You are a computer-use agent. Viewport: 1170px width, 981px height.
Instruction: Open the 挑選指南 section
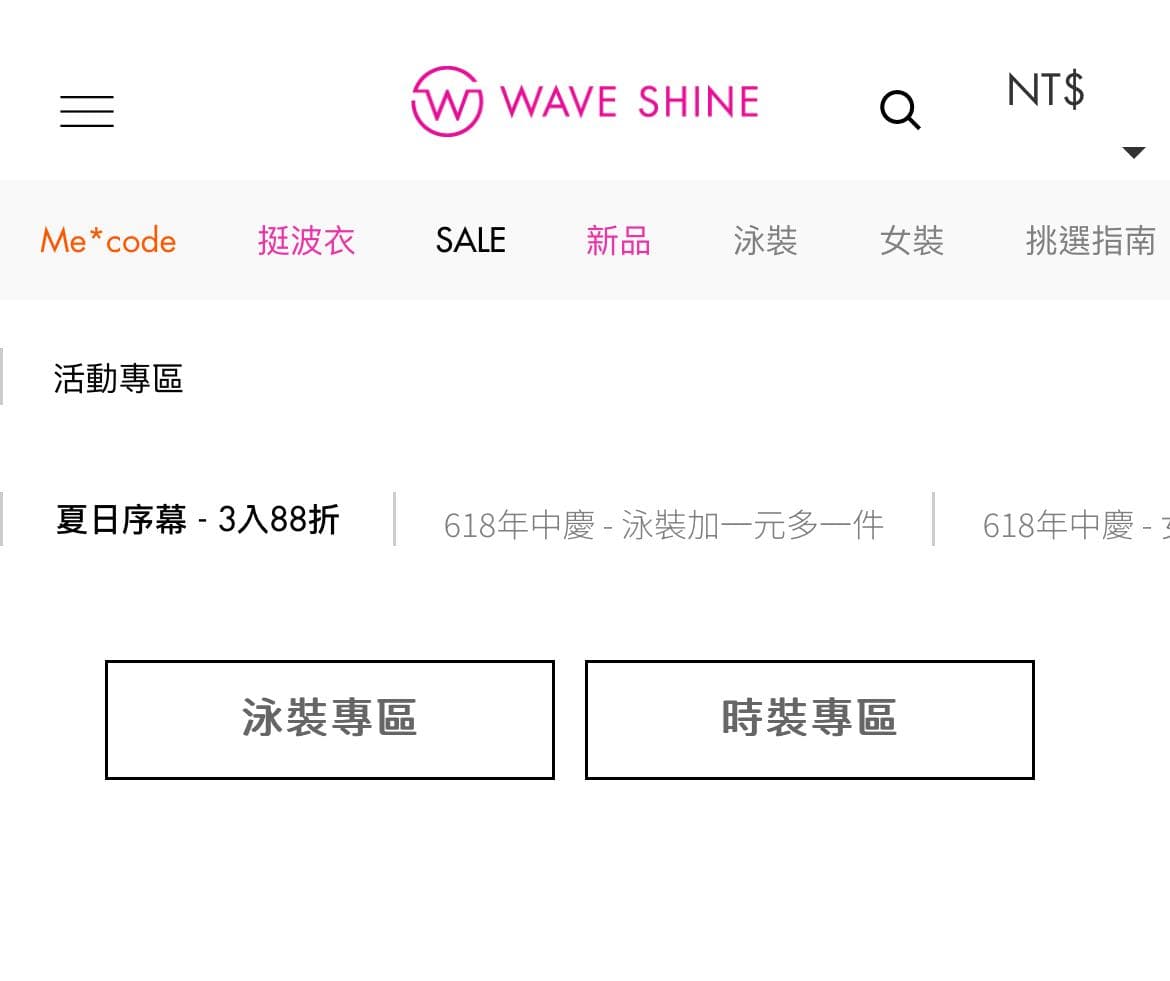pos(1091,241)
